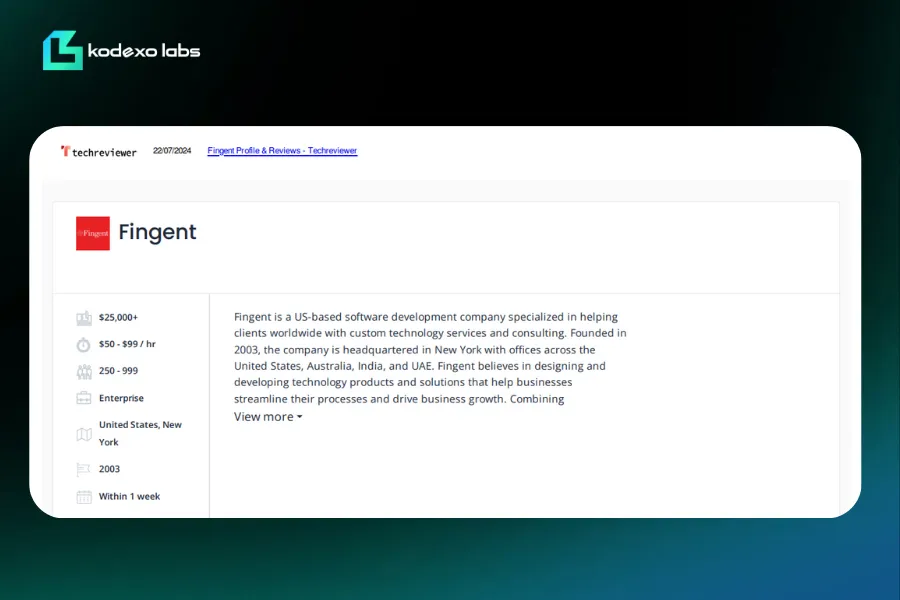The image size is (900, 600).
Task: Click the minimum project size icon beside $25,000+
Action: point(84,318)
